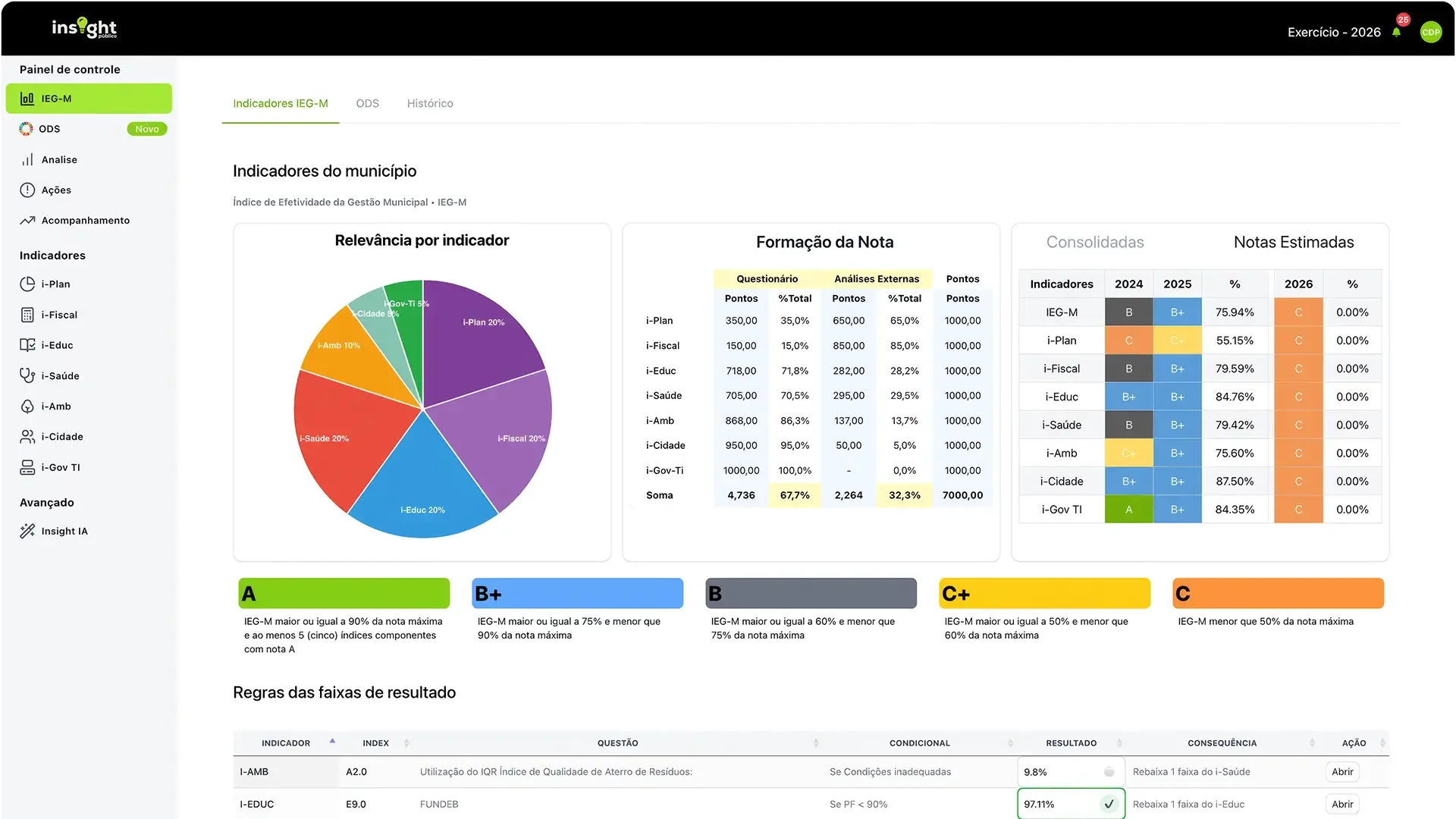Launch Insight IA from the sidebar
Screen dimensions: 1456x819
(x=64, y=531)
